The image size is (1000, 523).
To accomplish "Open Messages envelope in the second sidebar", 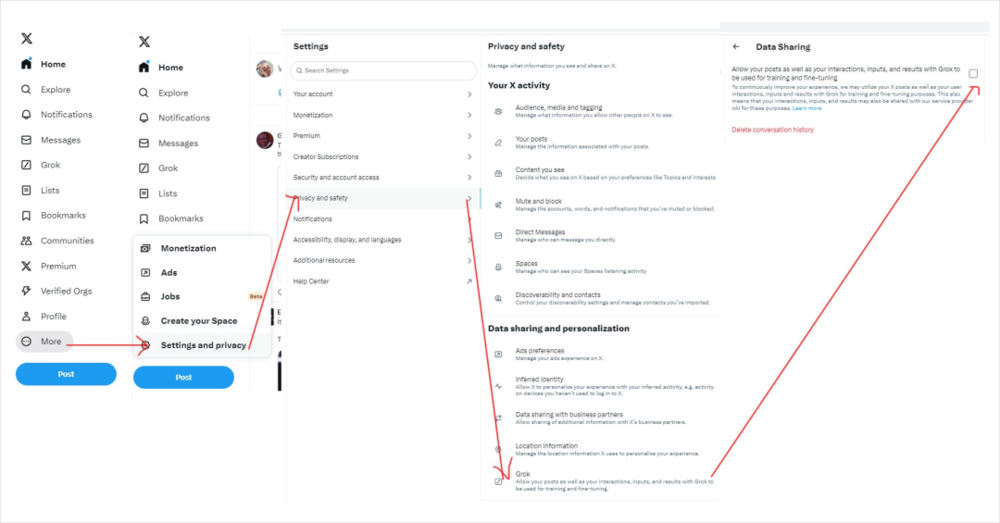I will pos(144,144).
